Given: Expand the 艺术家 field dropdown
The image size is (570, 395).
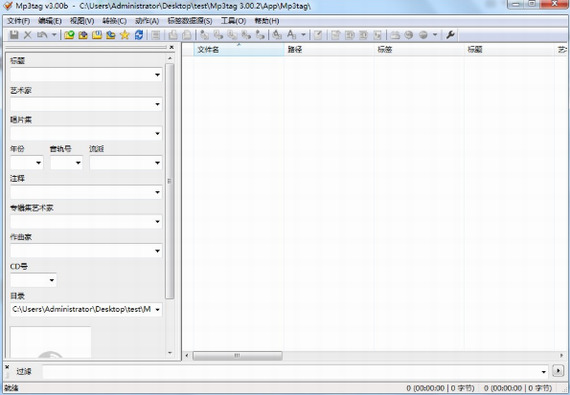Looking at the screenshot, I should point(157,104).
